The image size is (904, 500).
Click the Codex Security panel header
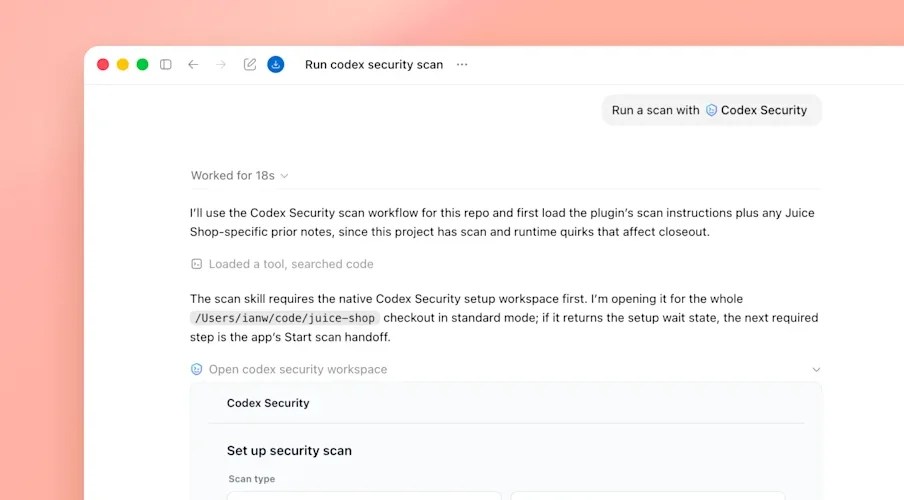click(x=268, y=403)
